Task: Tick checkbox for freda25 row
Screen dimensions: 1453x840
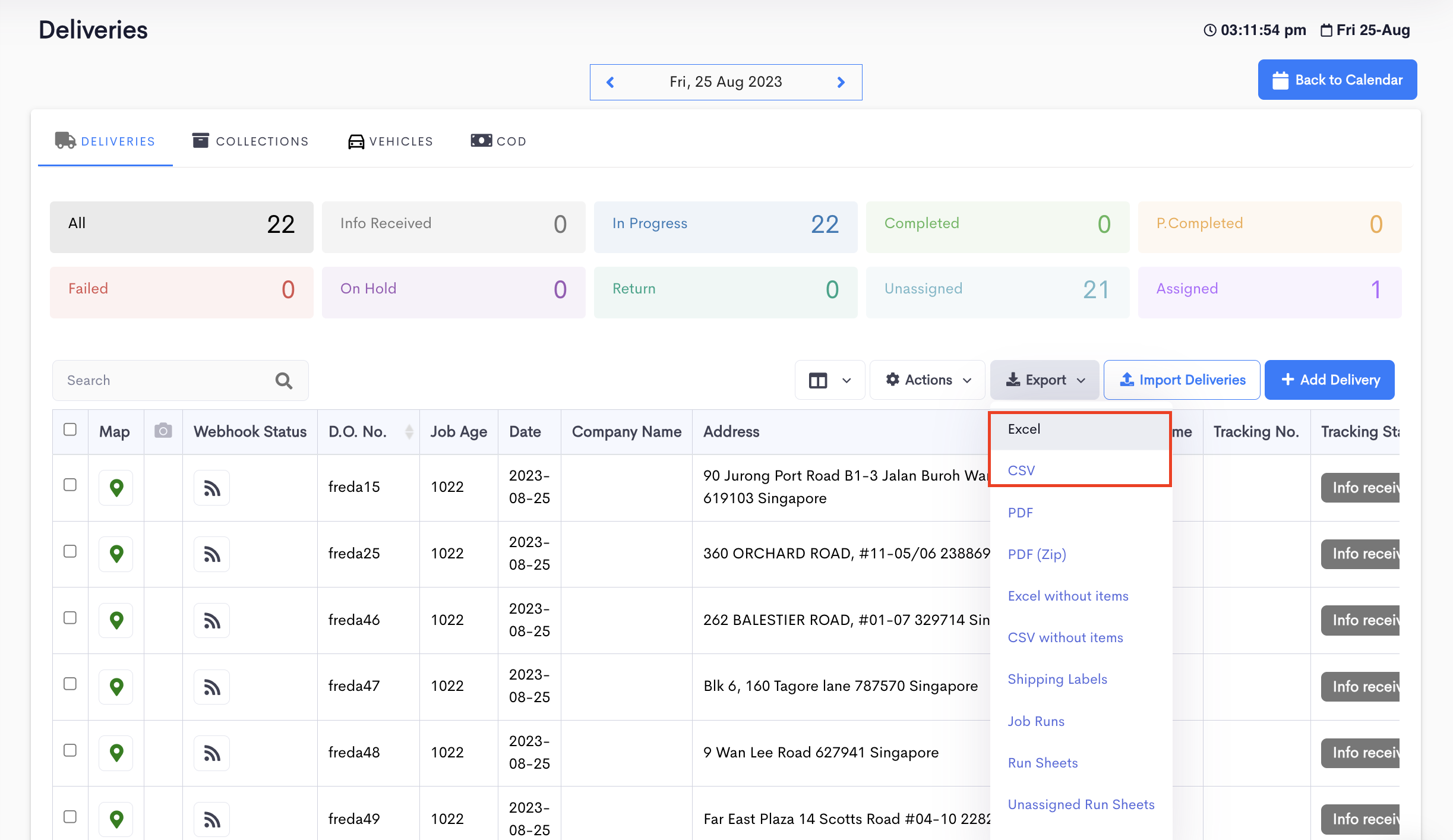Action: point(70,551)
